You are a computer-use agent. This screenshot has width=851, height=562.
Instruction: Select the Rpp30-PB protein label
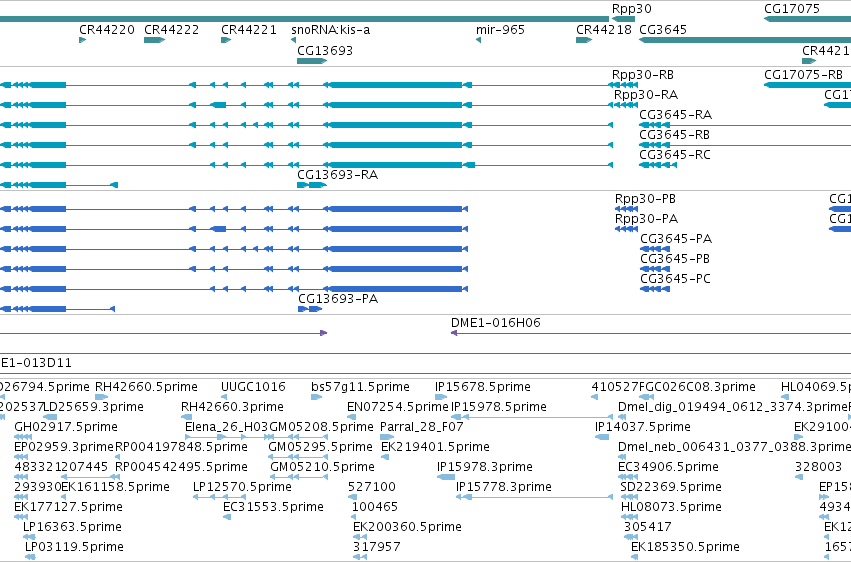tap(645, 199)
